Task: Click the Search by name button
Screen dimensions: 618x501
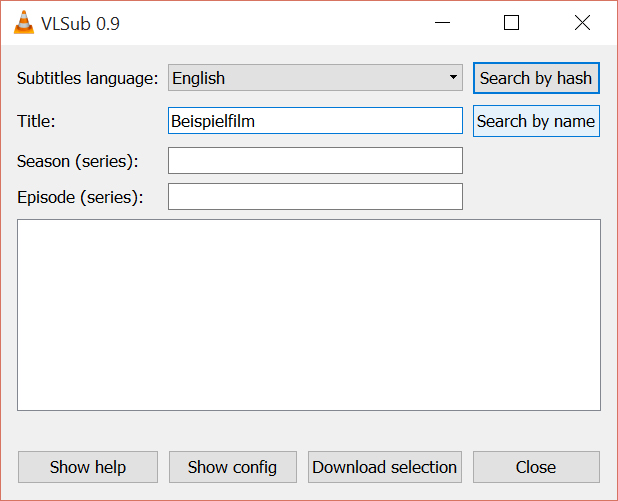Action: 536,121
